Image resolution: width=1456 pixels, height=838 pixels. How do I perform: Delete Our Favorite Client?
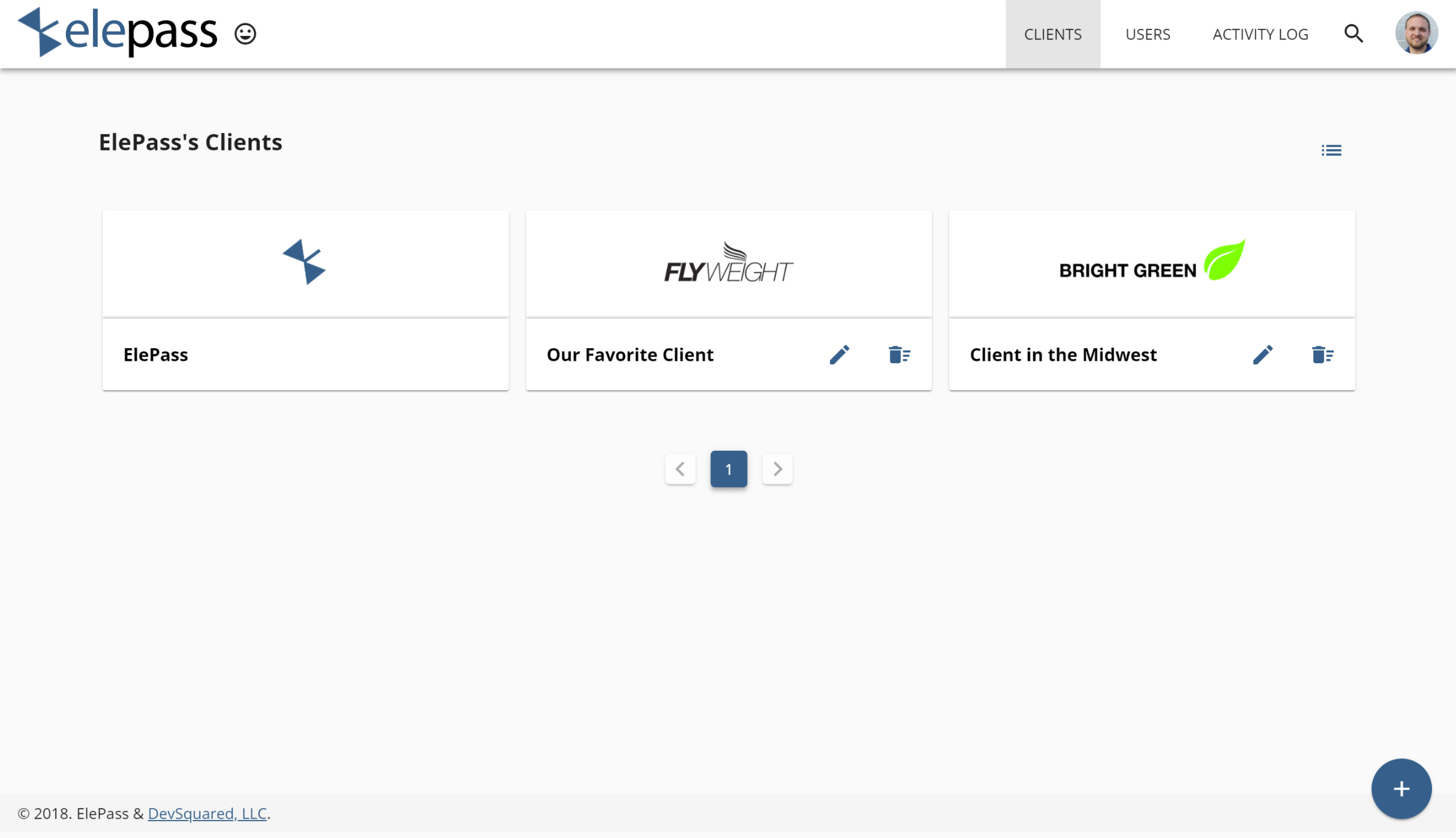point(899,355)
